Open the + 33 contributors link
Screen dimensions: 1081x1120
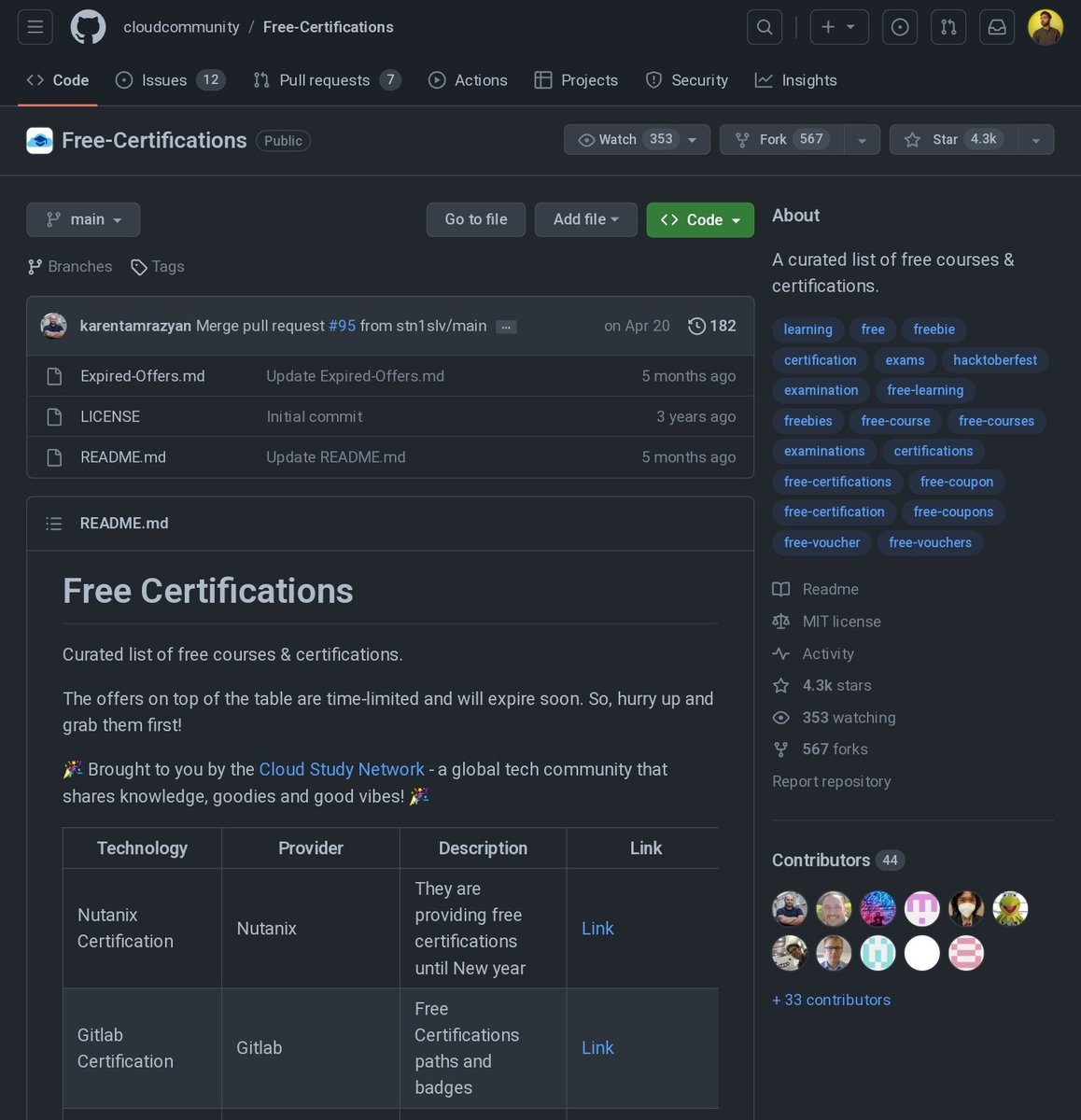click(832, 1000)
